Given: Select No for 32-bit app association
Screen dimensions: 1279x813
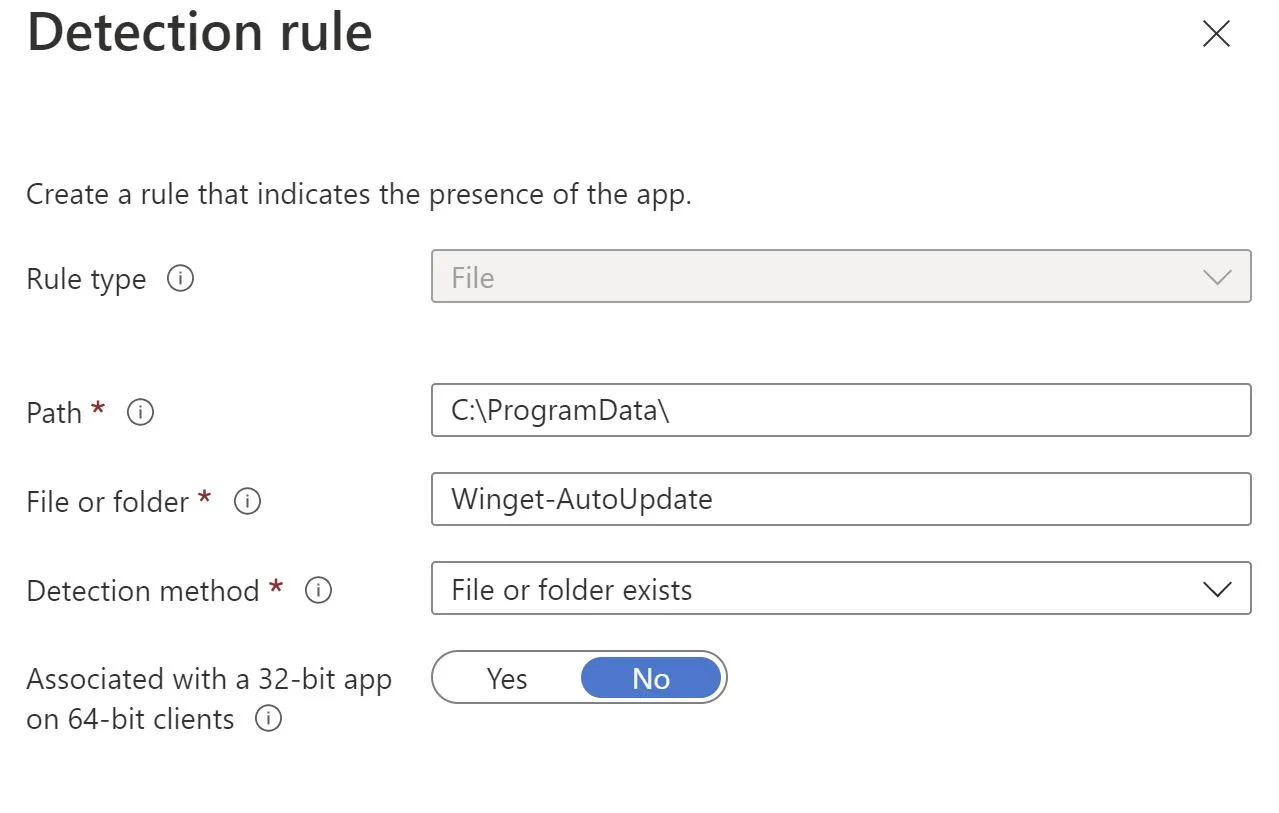Looking at the screenshot, I should (x=651, y=678).
